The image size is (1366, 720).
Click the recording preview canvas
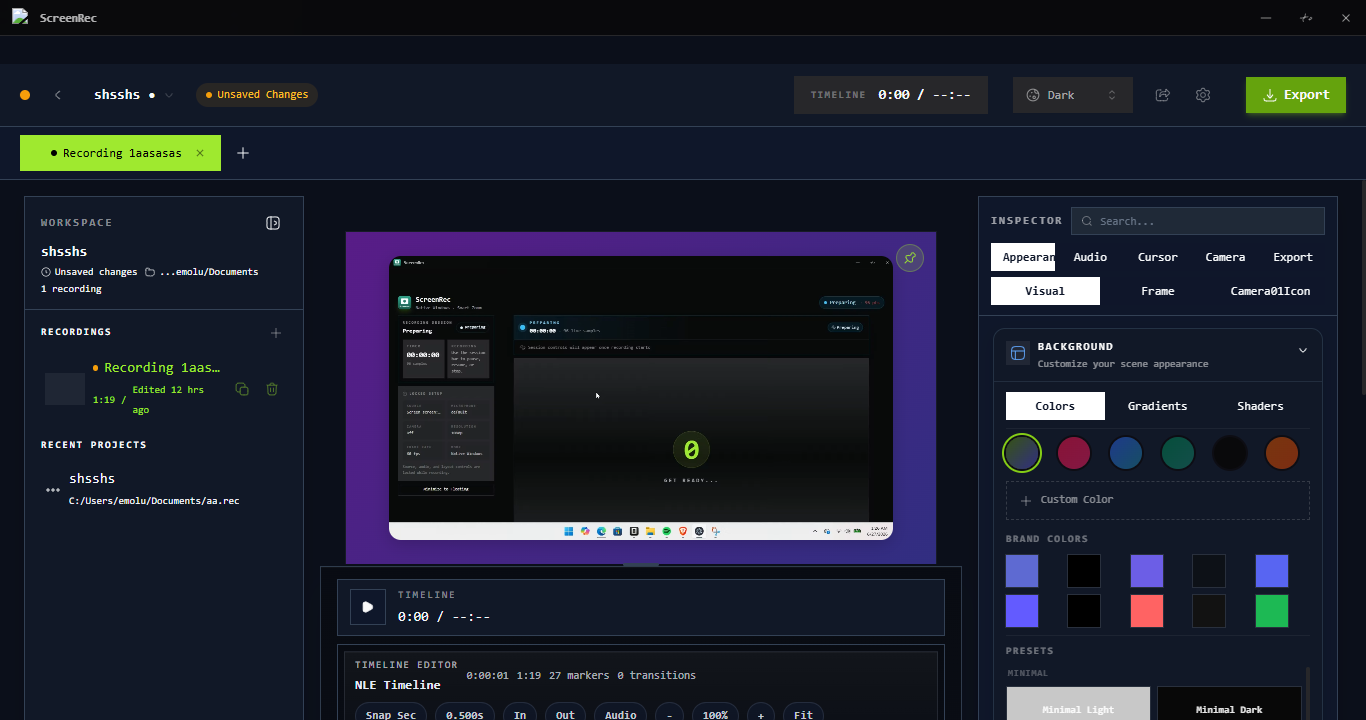point(641,398)
